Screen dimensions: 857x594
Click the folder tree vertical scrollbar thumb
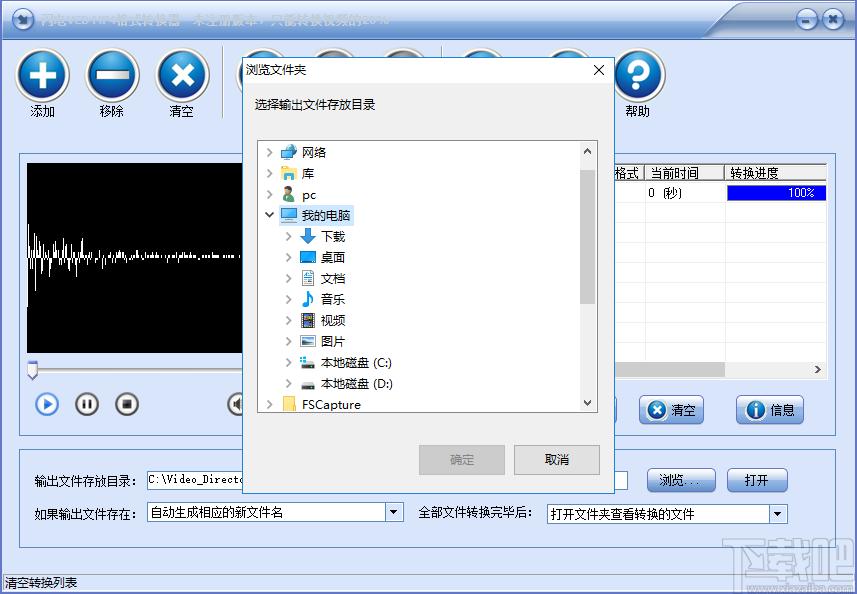point(588,236)
